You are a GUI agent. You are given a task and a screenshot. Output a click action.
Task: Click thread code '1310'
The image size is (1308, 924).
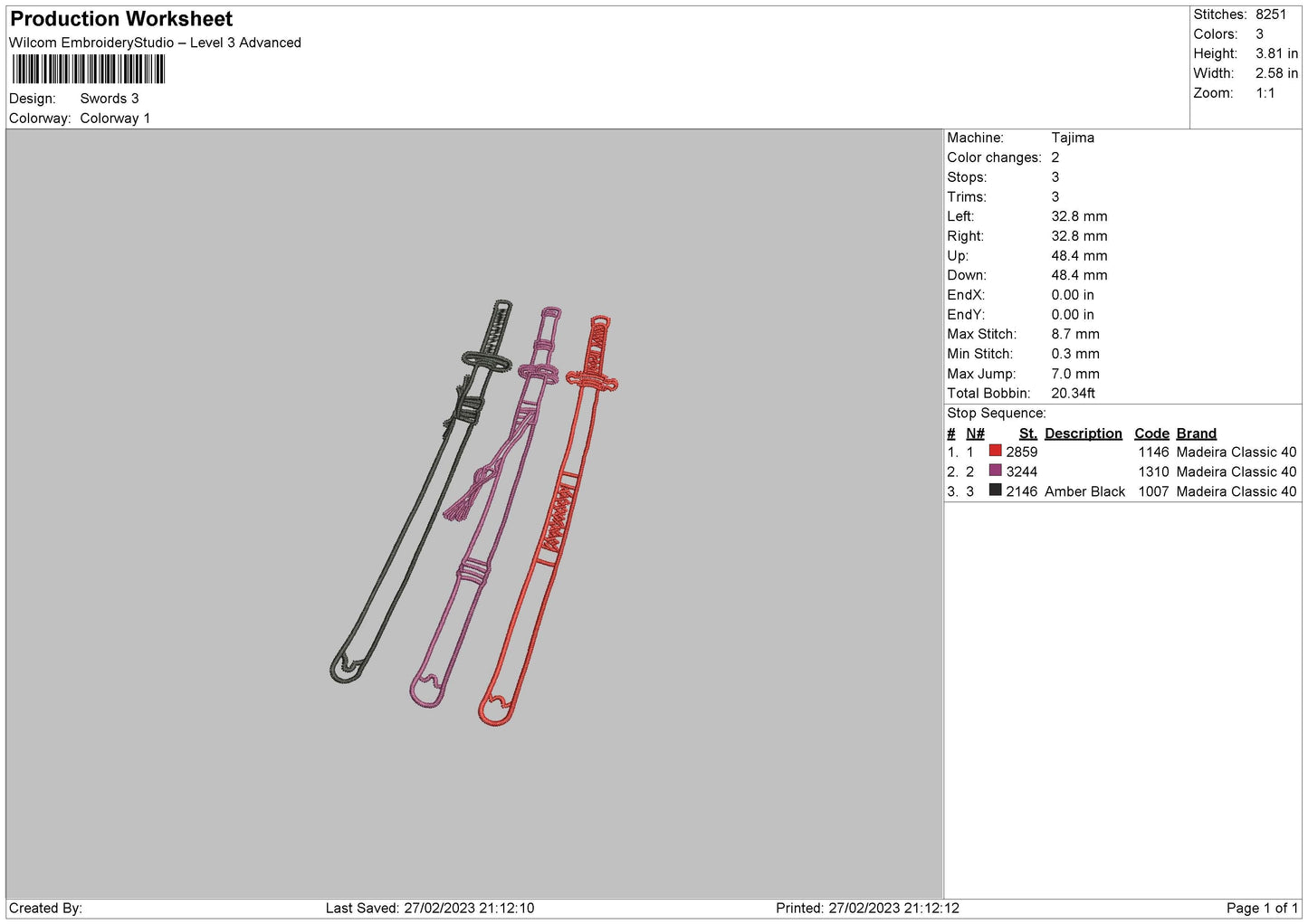click(1153, 472)
